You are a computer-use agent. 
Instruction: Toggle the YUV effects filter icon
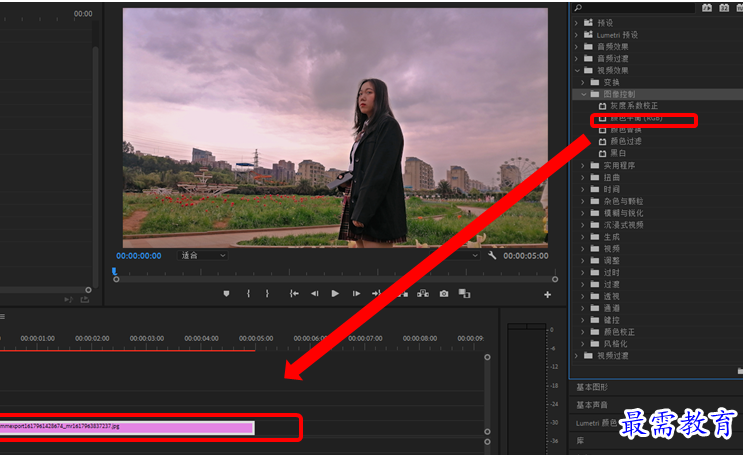(740, 8)
